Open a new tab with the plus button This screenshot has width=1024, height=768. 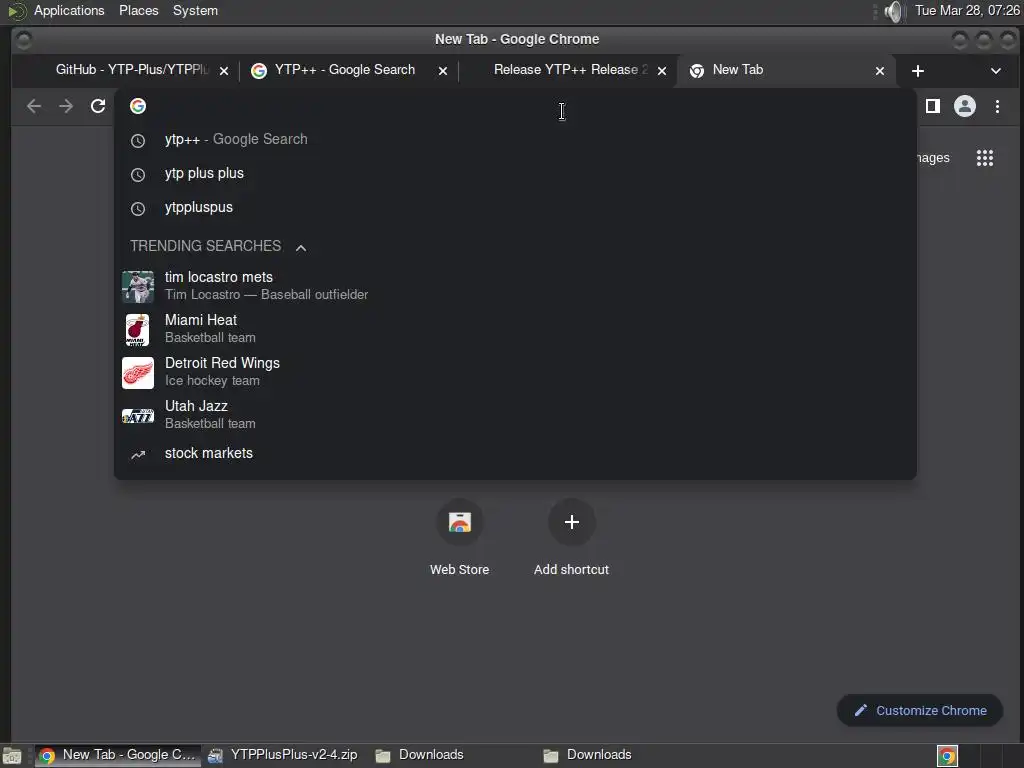[x=918, y=71]
